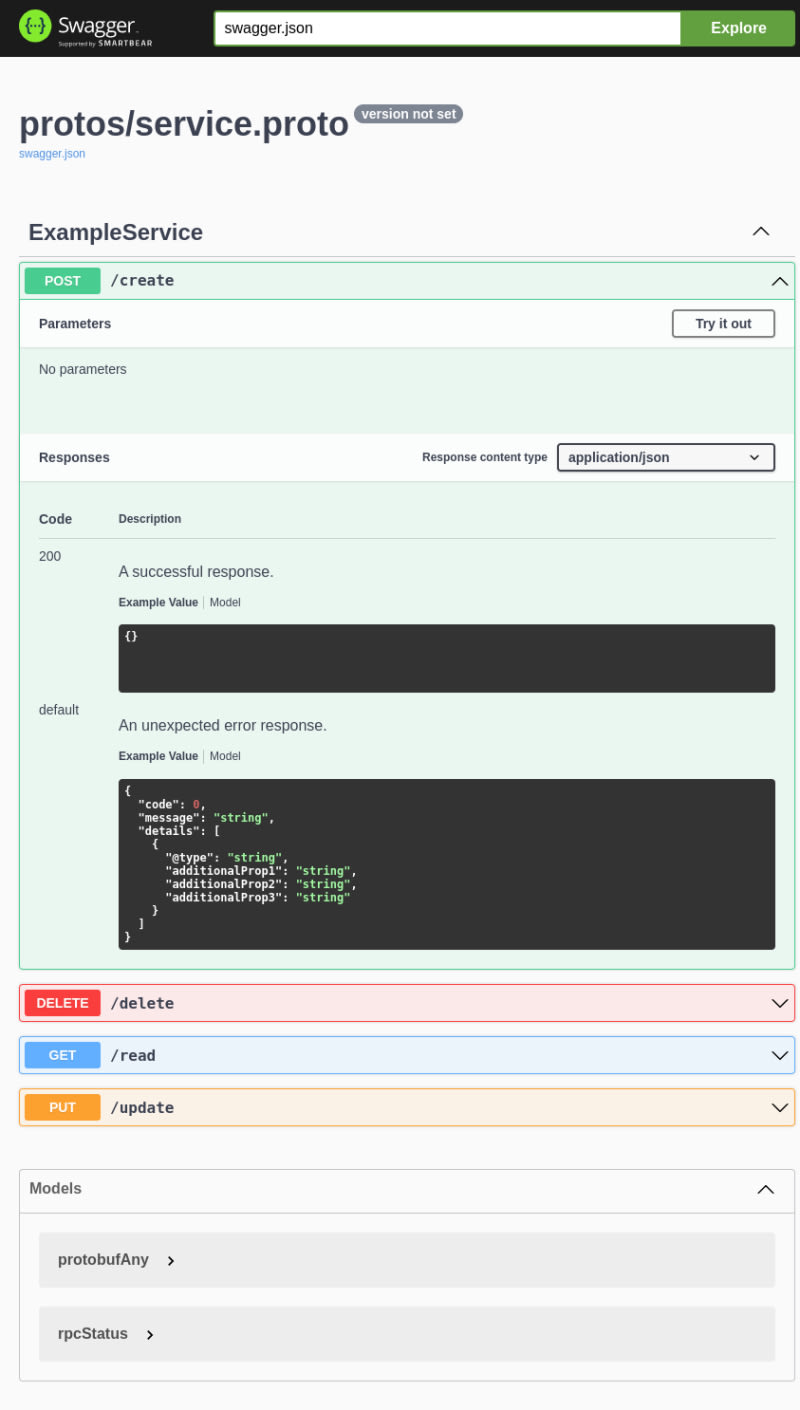Click the protos/service.proto title
Image resolution: width=800 pixels, height=1410 pixels.
point(184,124)
